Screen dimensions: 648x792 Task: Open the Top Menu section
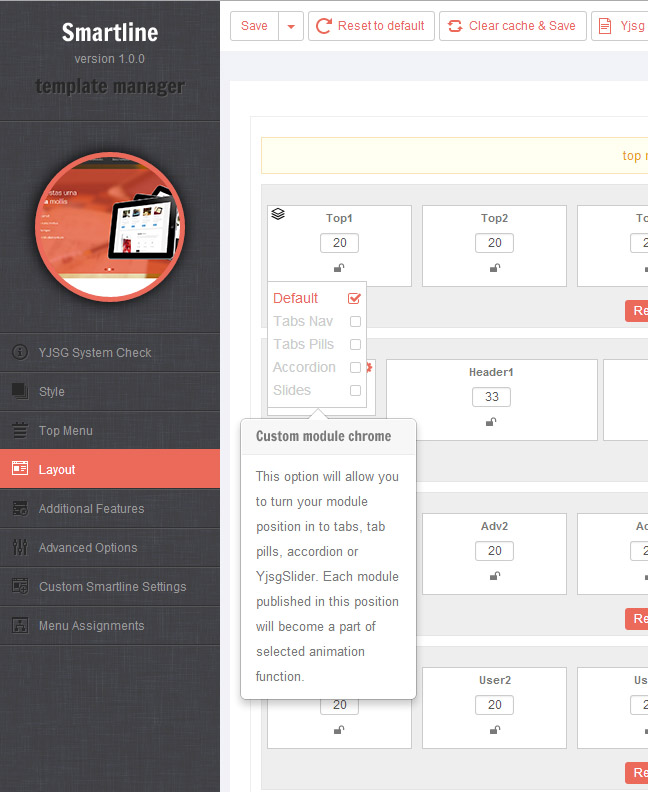pyautogui.click(x=110, y=430)
